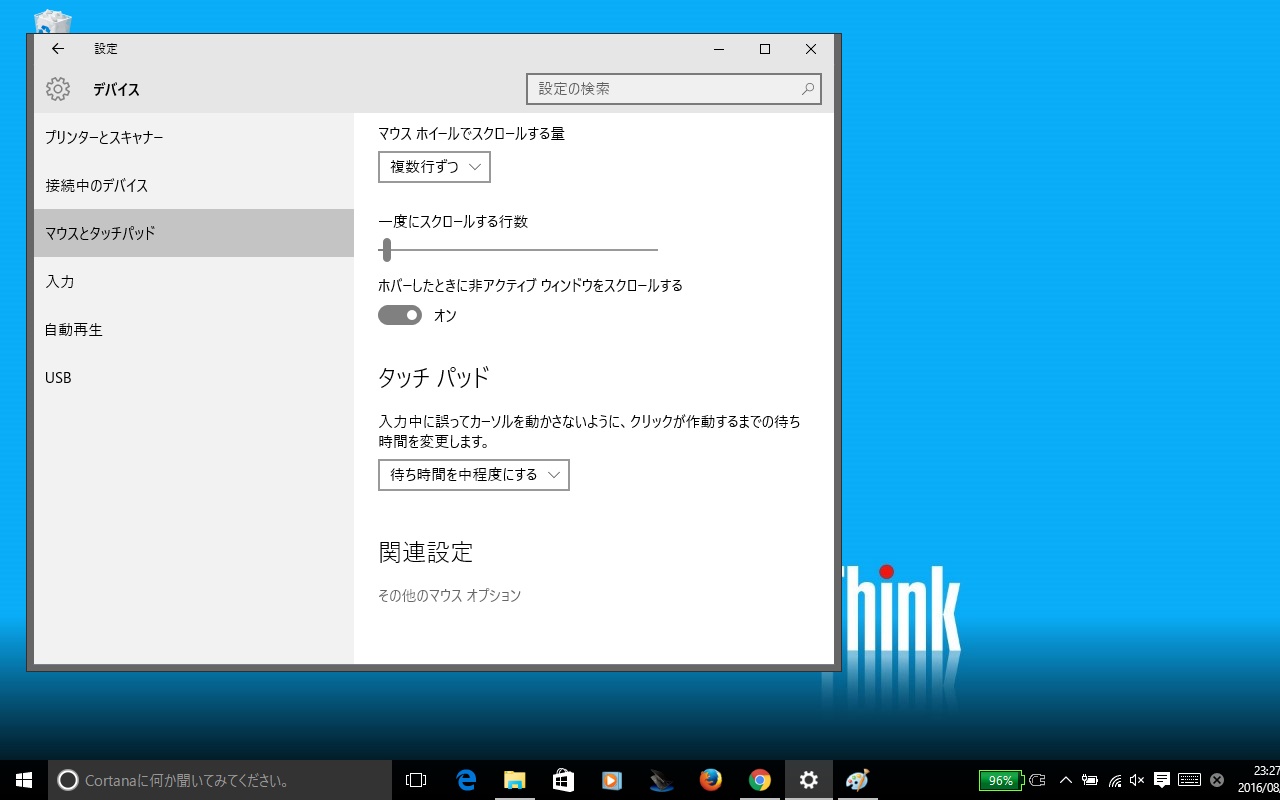Click the settings search field
This screenshot has width=1280, height=800.
pyautogui.click(x=674, y=89)
